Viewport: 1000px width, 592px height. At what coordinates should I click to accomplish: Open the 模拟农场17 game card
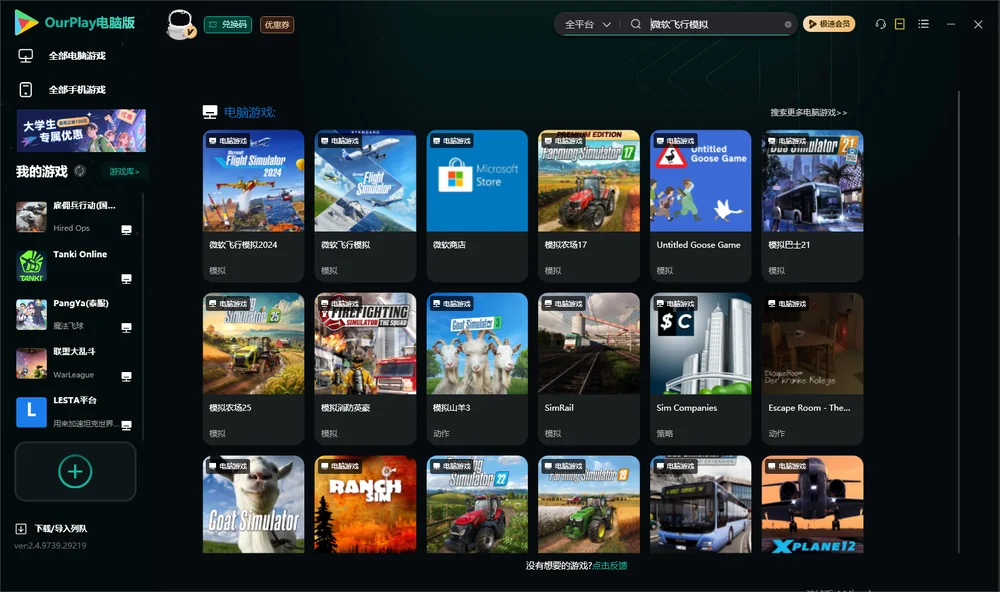click(x=589, y=205)
